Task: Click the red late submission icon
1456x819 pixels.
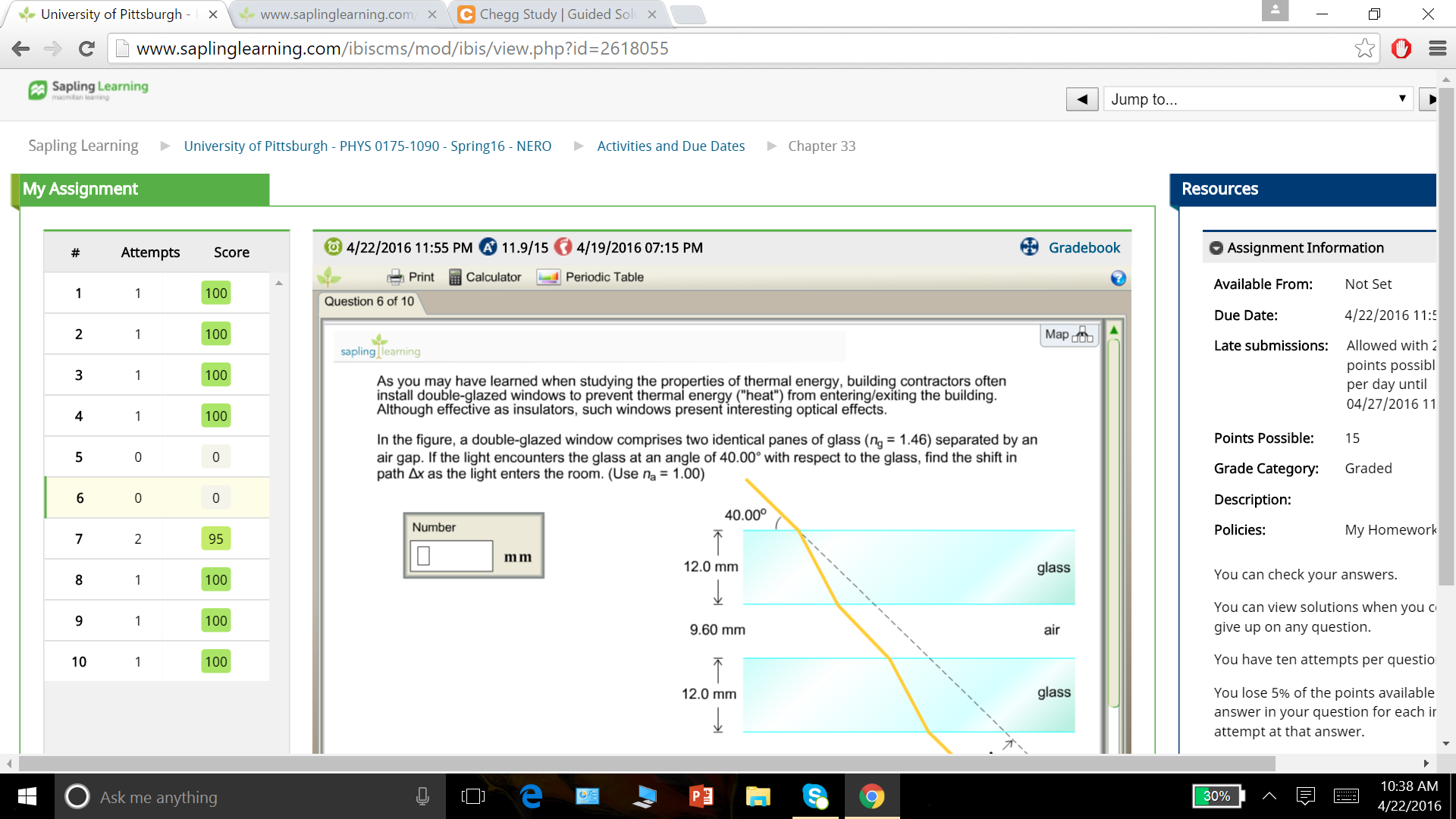Action: 565,247
